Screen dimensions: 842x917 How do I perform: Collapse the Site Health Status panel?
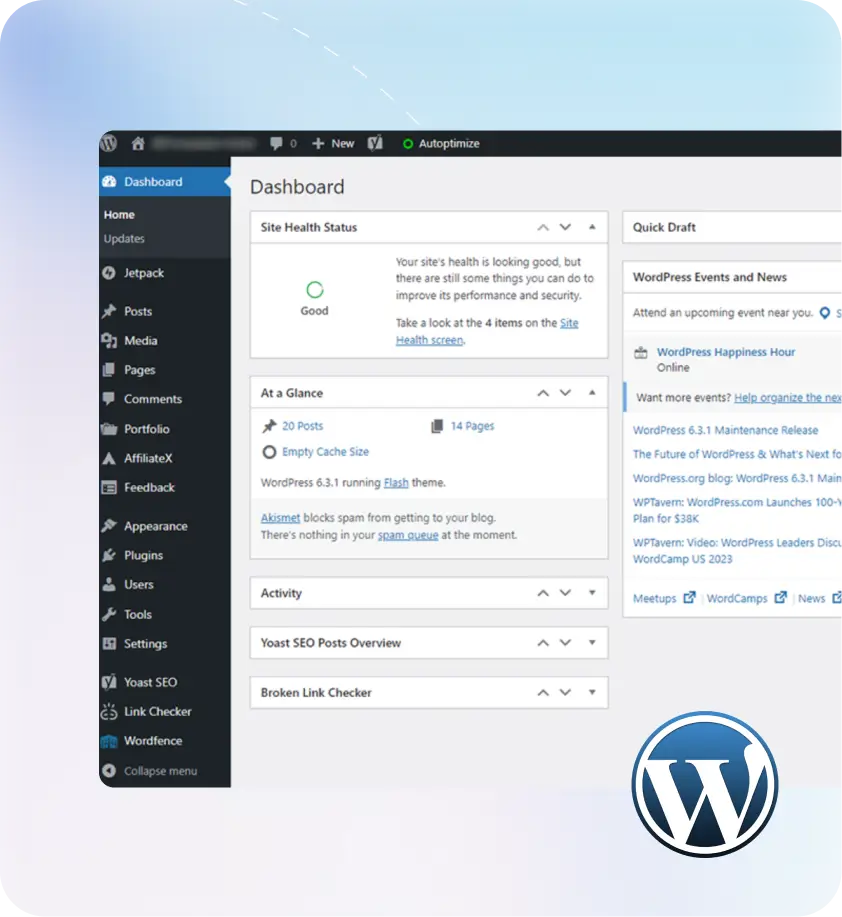click(x=592, y=227)
